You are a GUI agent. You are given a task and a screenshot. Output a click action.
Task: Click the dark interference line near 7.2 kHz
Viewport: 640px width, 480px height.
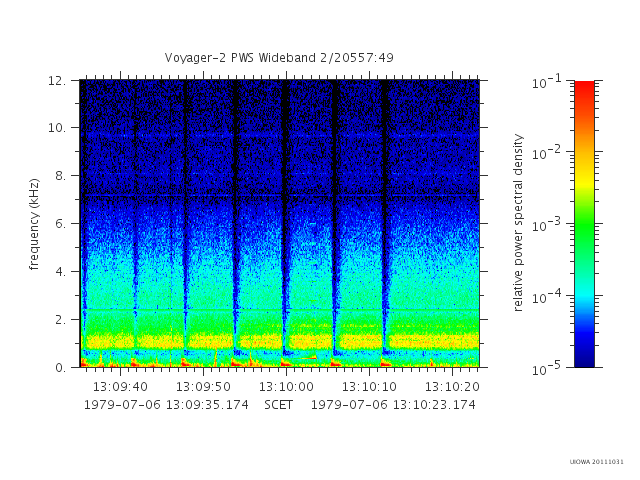click(x=280, y=196)
